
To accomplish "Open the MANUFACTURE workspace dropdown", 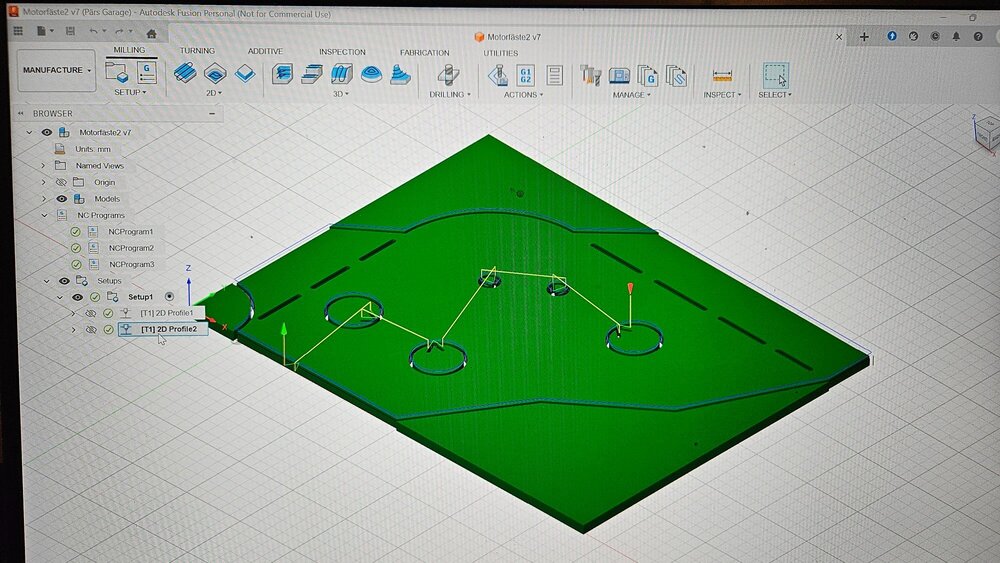I will click(56, 70).
